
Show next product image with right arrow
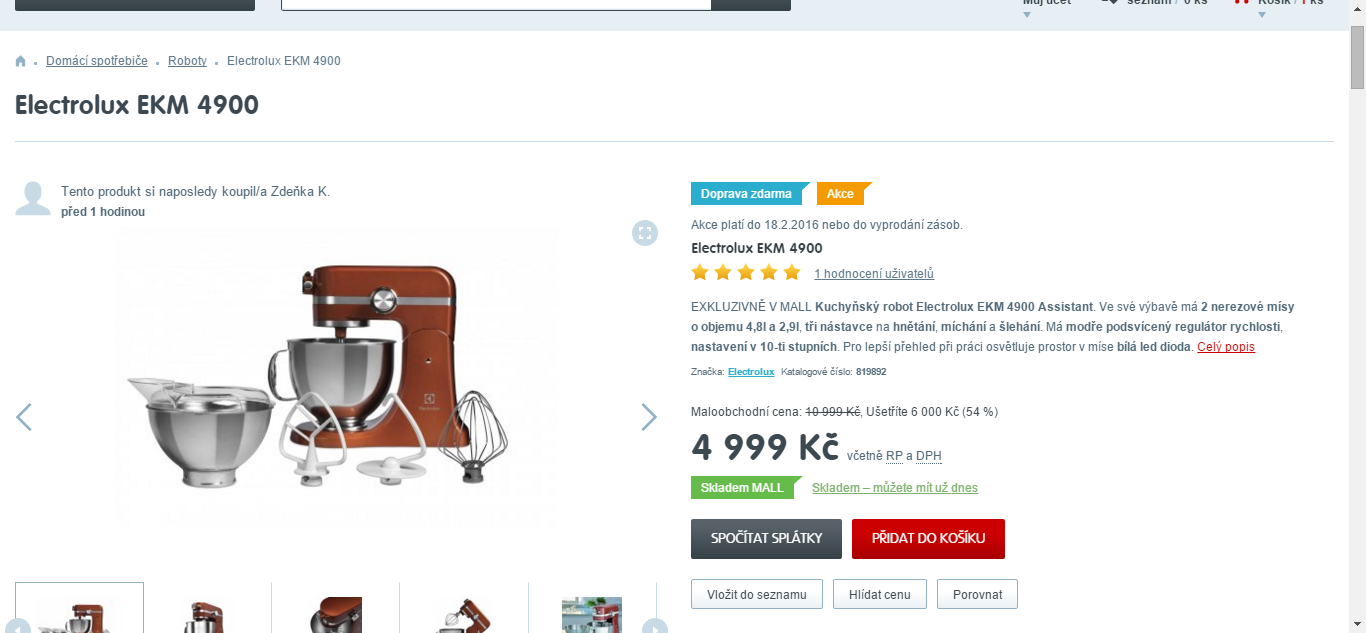tap(649, 417)
